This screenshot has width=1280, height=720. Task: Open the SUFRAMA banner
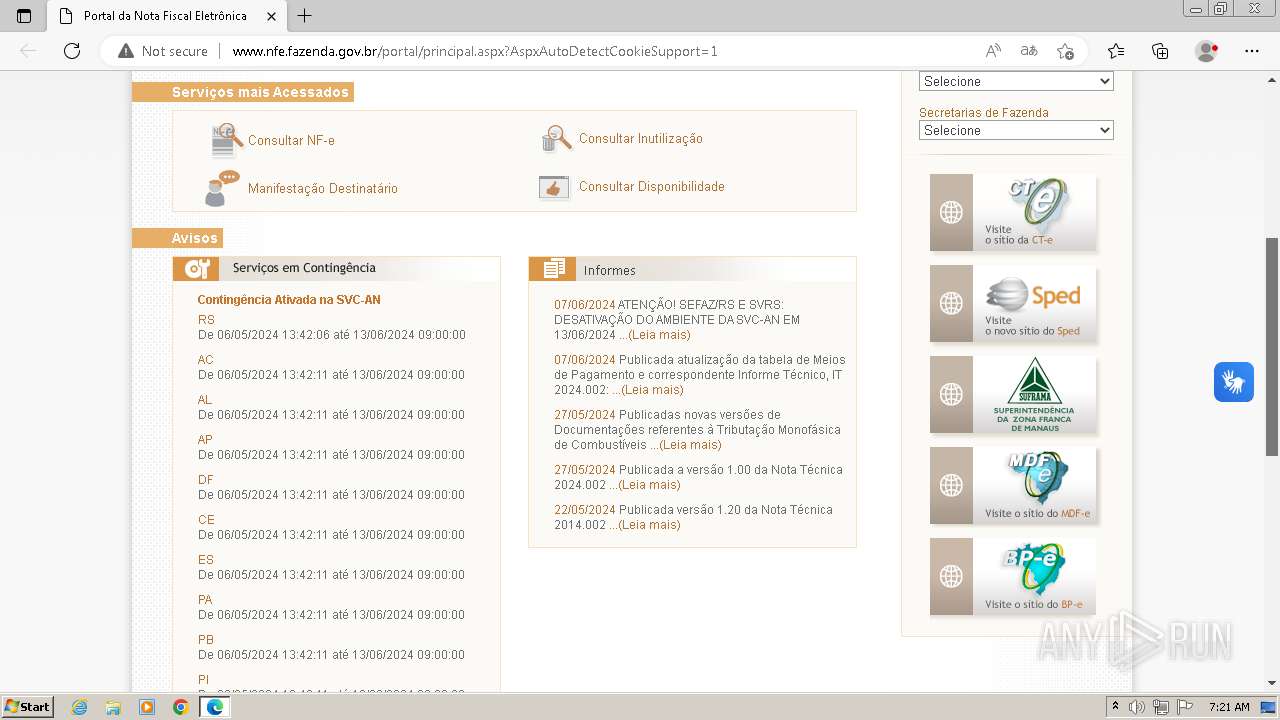tap(1013, 394)
